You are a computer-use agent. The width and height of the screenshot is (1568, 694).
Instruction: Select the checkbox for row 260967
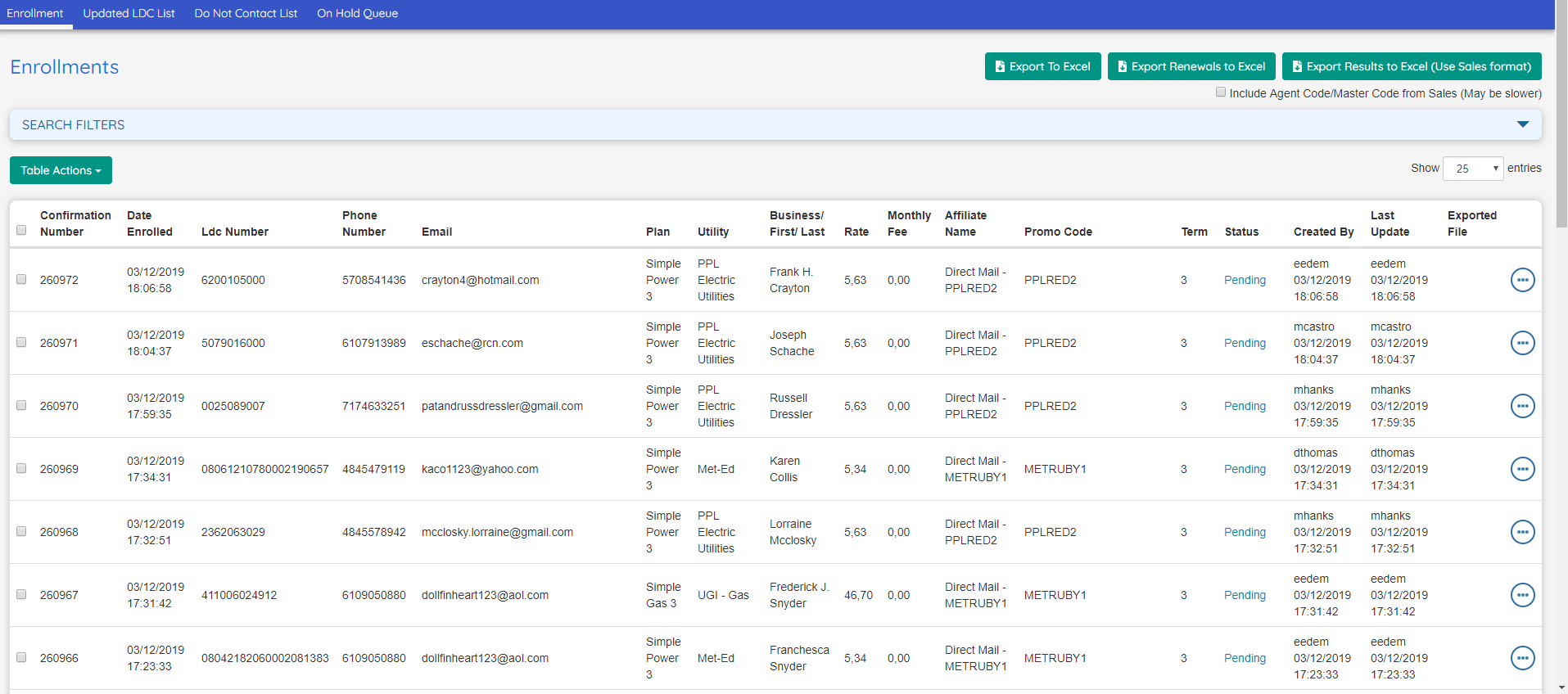[21, 594]
